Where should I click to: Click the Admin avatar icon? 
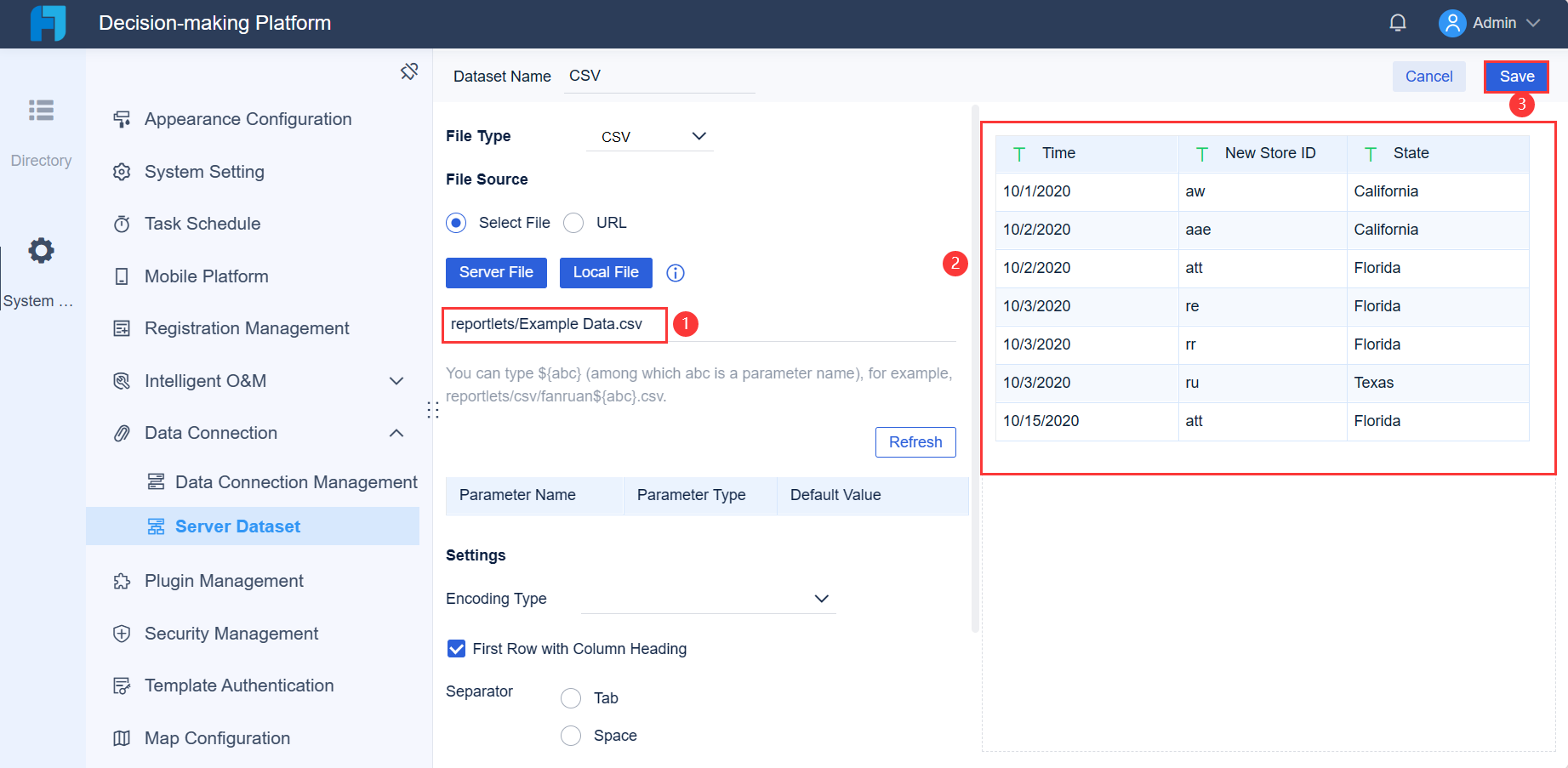(x=1452, y=23)
